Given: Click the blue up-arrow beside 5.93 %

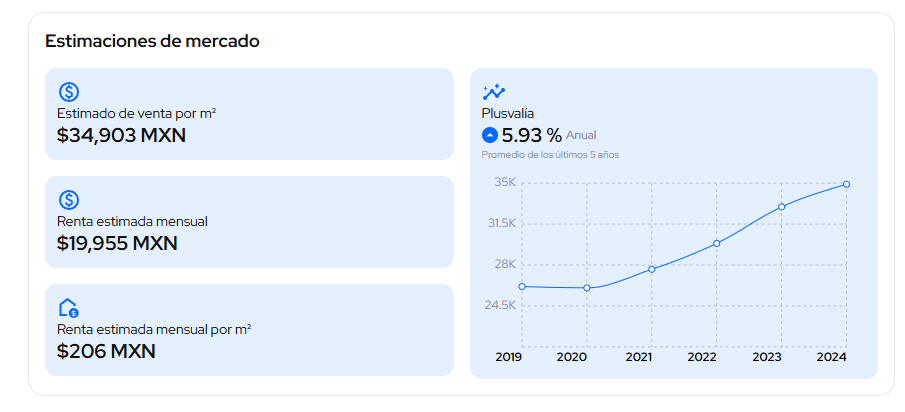Looking at the screenshot, I should pos(490,135).
